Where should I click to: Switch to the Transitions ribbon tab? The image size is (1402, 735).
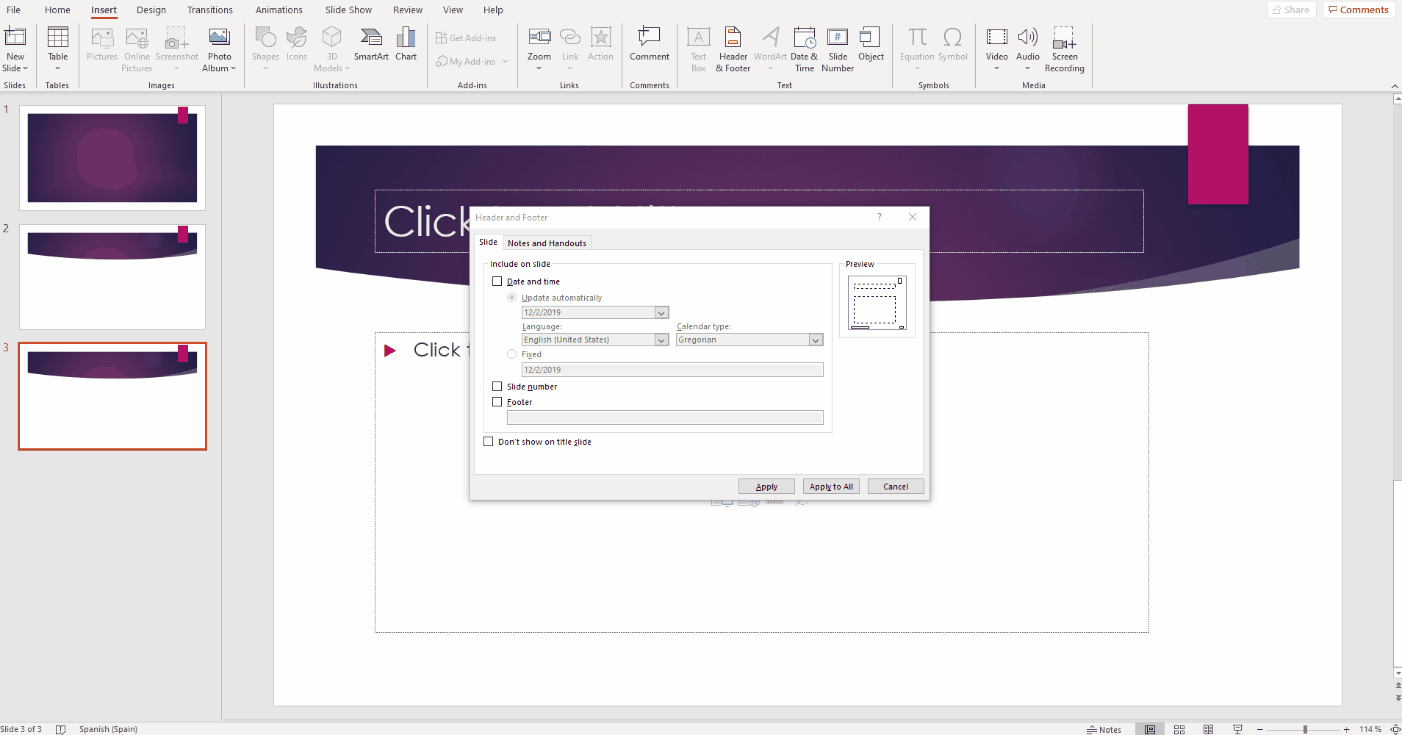click(x=210, y=10)
